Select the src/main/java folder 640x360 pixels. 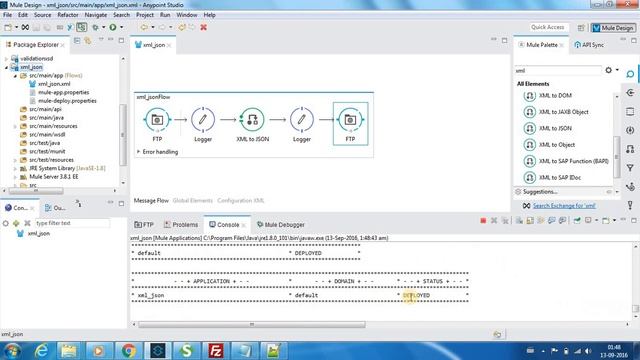click(46, 118)
